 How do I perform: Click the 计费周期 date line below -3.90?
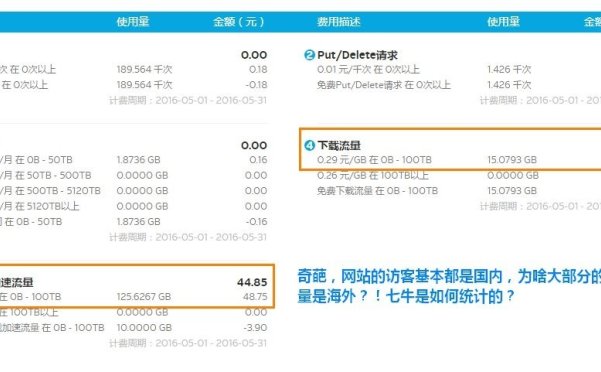coord(188,343)
